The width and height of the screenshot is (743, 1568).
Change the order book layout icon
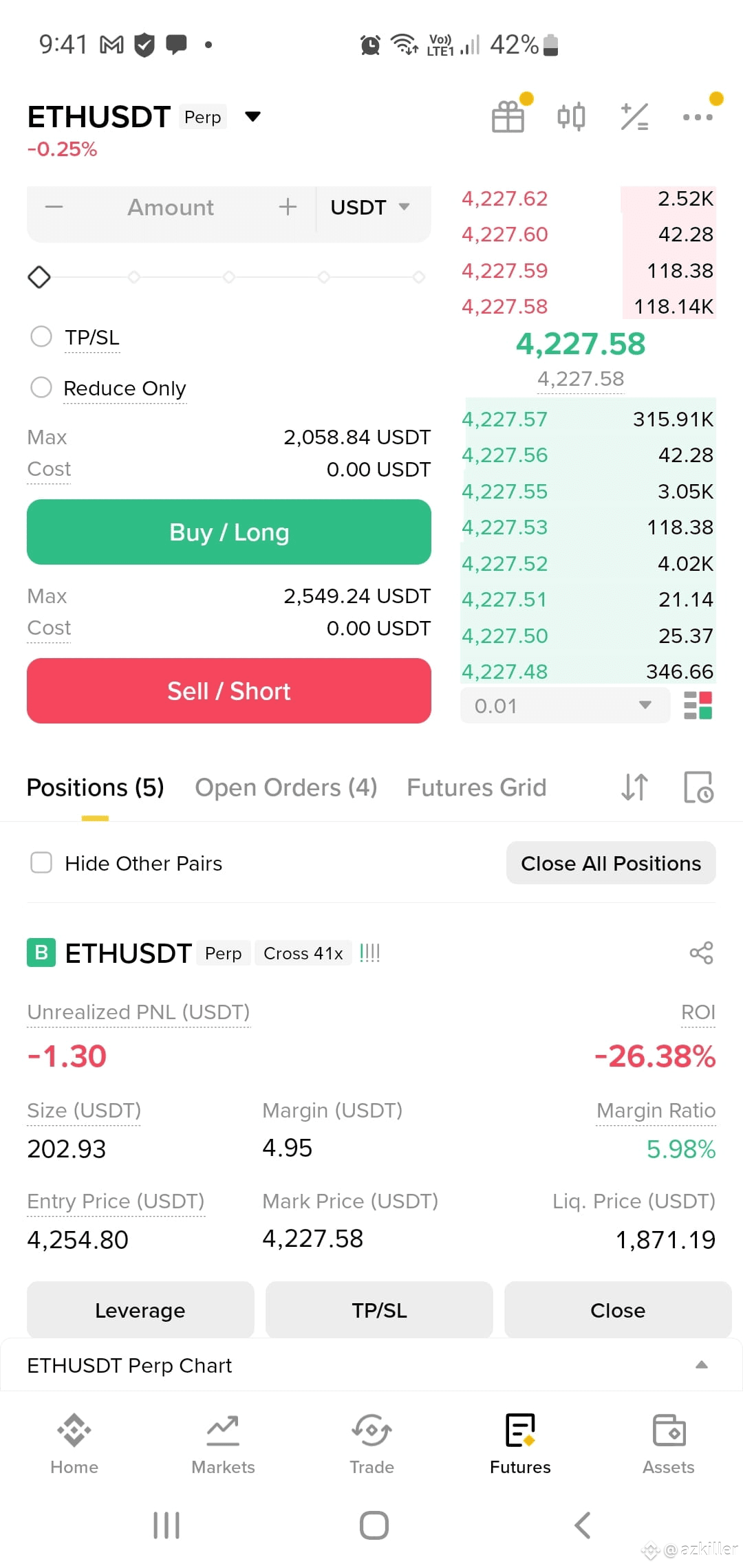(x=698, y=706)
